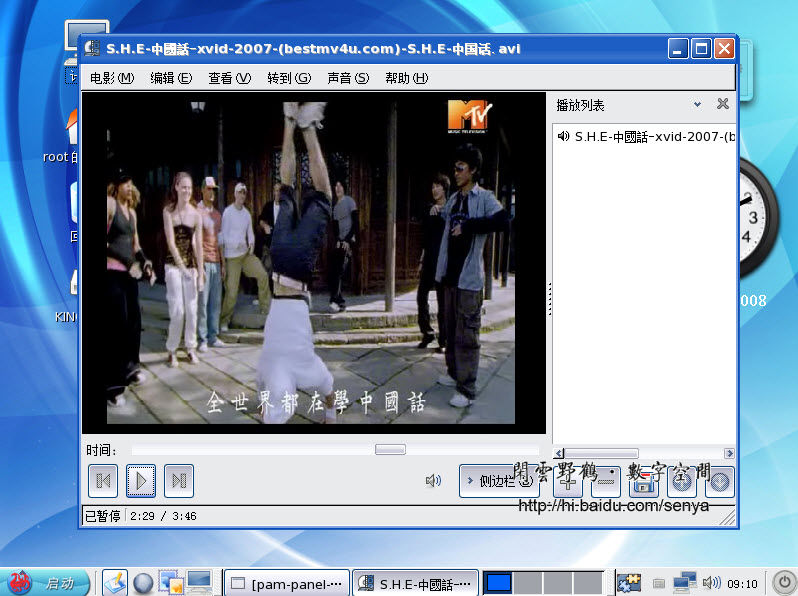Switch to the second workspace in pager

coord(528,583)
